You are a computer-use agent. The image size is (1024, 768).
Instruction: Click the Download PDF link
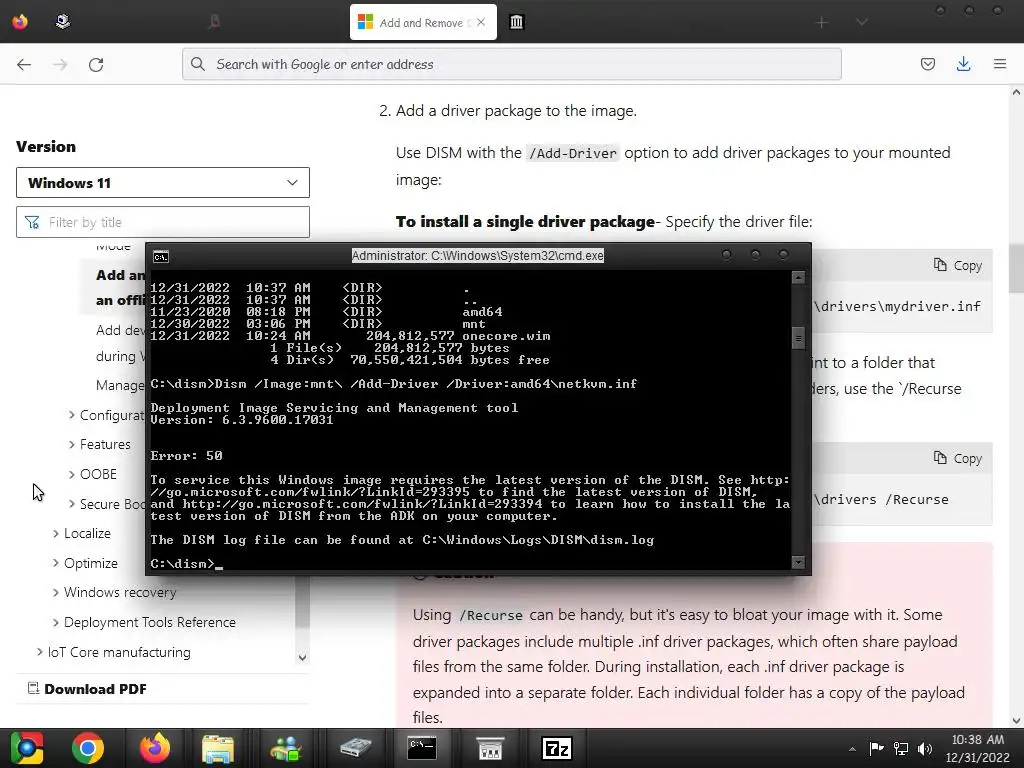click(87, 689)
